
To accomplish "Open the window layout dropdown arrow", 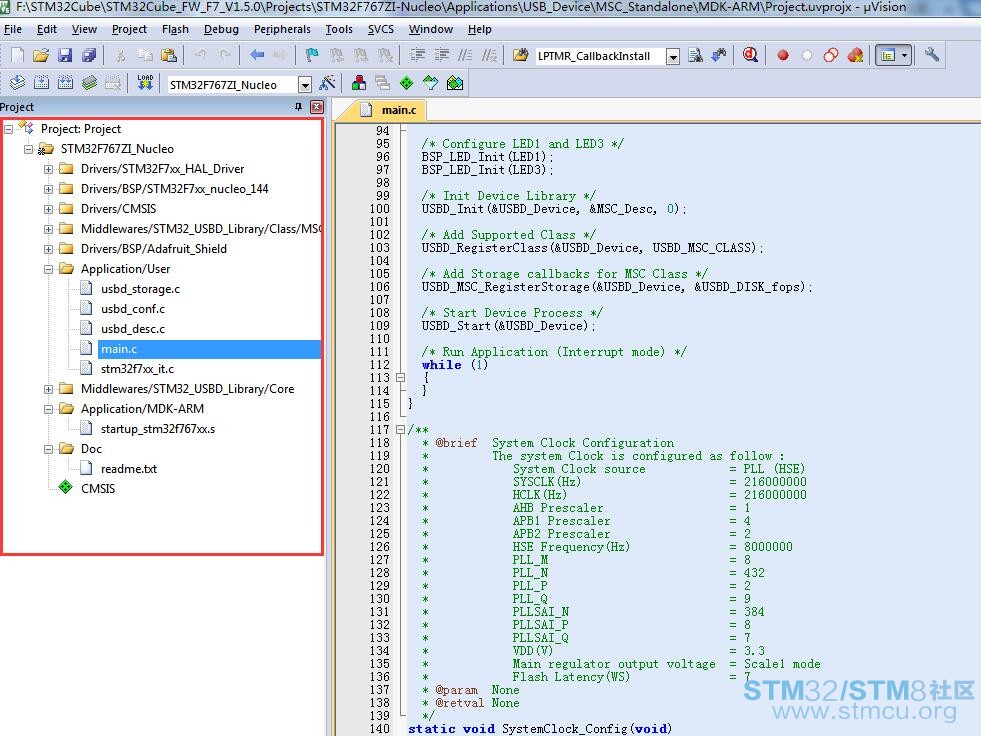I will pos(905,55).
